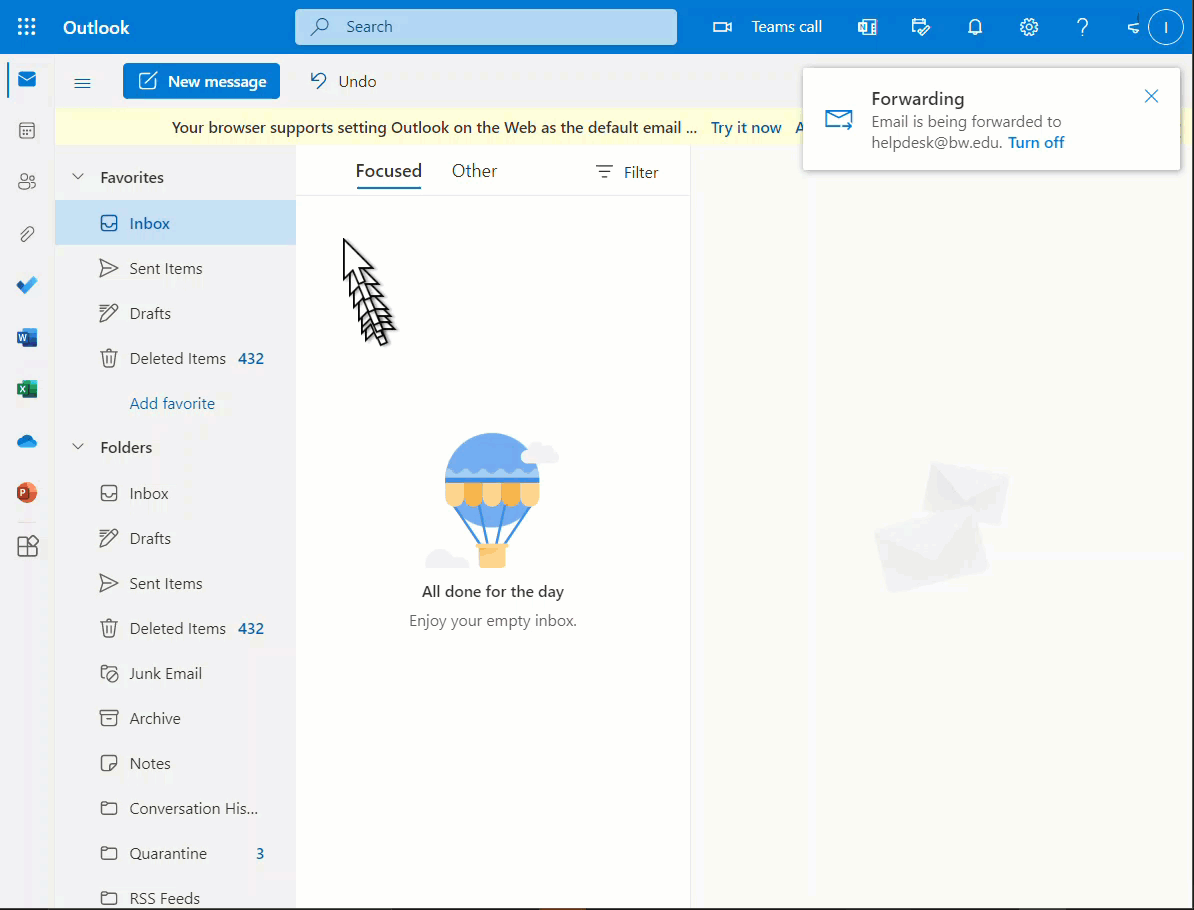Open the notifications bell icon
This screenshot has height=910, width=1194.
coord(975,27)
